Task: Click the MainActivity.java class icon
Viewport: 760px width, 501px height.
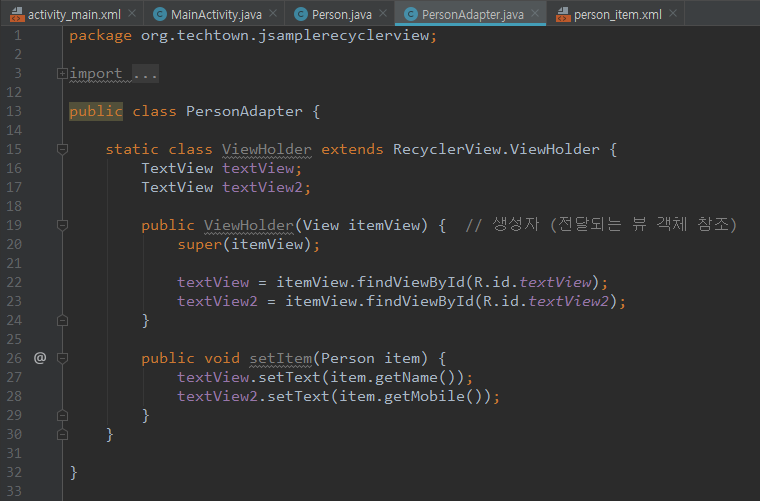Action: (x=159, y=15)
